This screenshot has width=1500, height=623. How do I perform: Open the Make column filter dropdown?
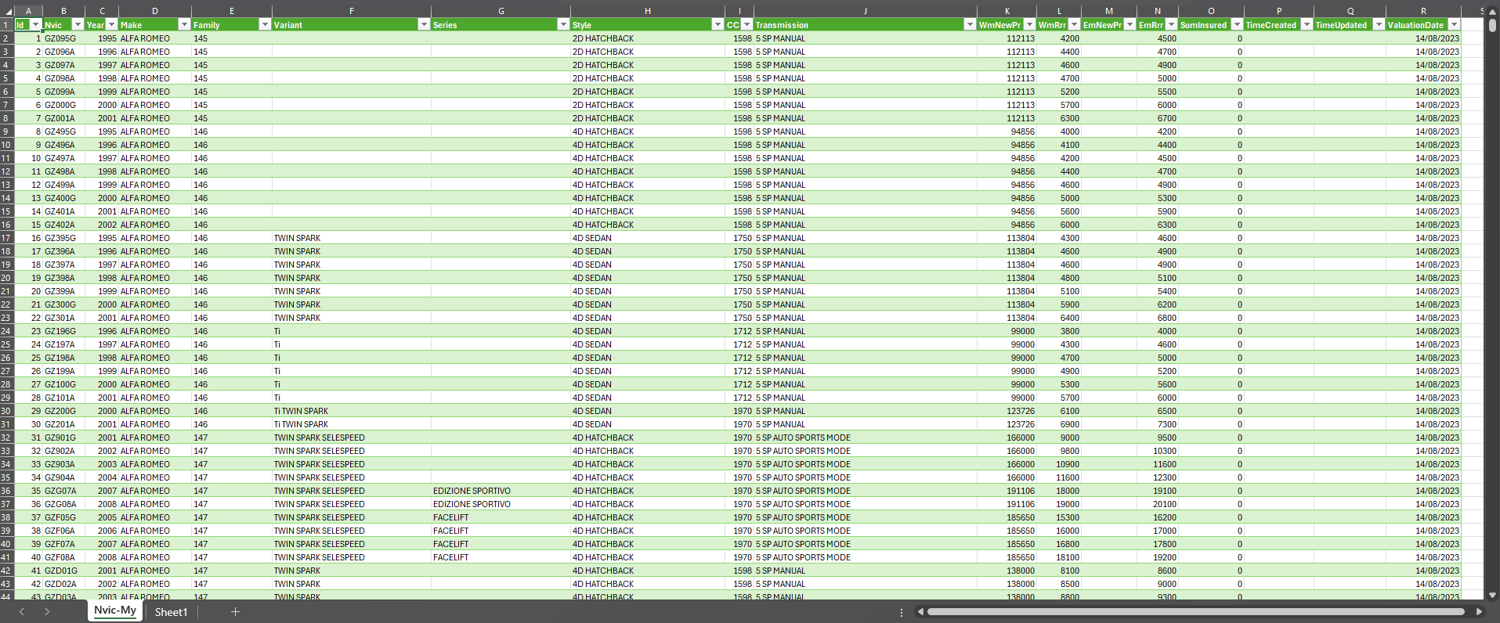184,24
